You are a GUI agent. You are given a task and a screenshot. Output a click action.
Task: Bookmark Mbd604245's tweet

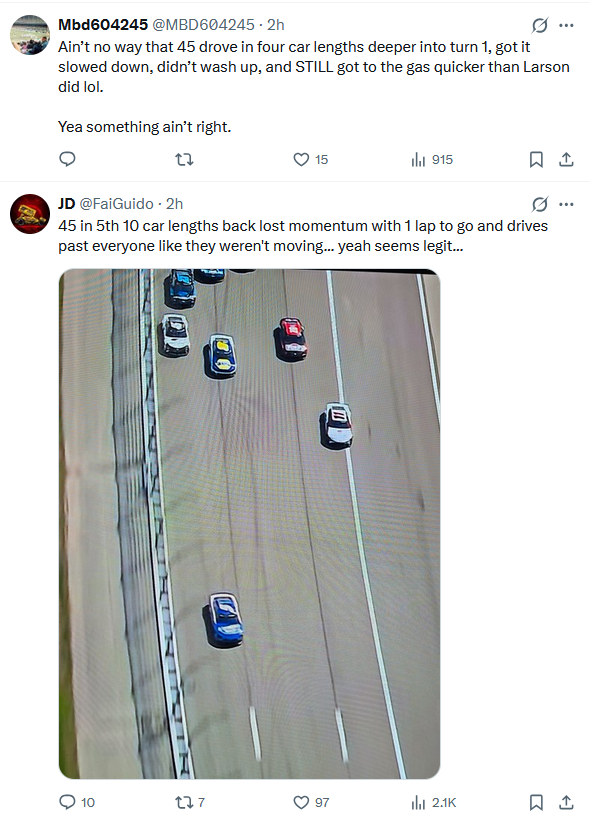536,158
